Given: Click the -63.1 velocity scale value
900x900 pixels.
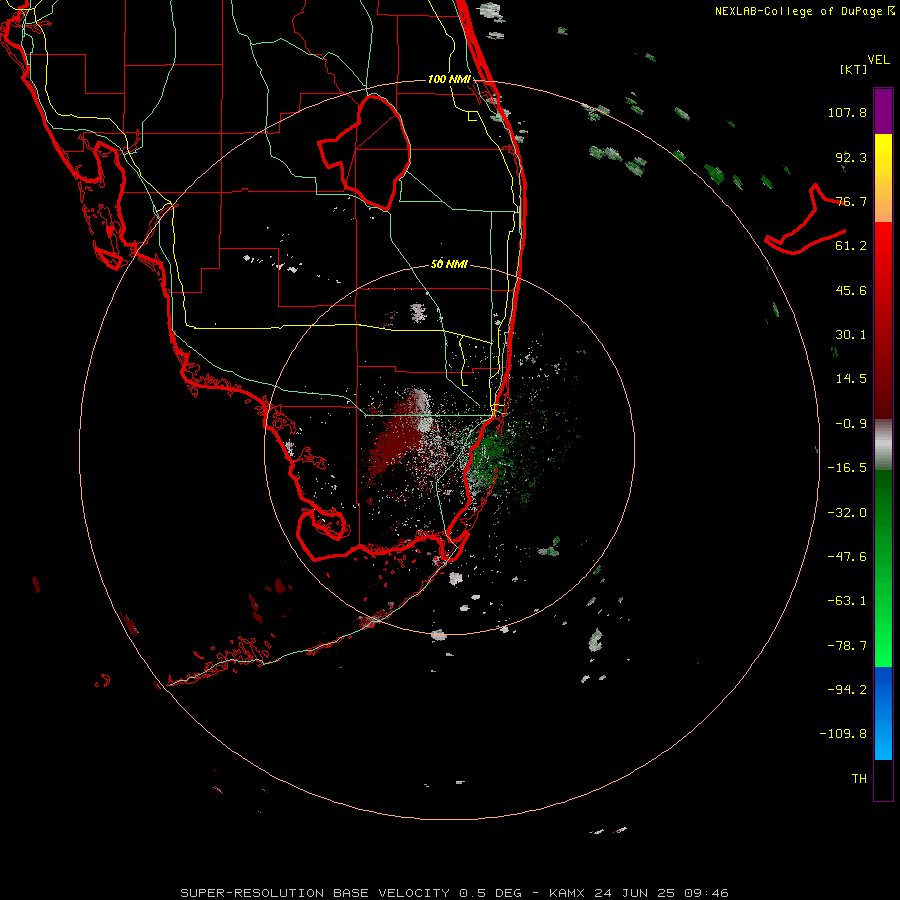Looking at the screenshot, I should 847,601.
